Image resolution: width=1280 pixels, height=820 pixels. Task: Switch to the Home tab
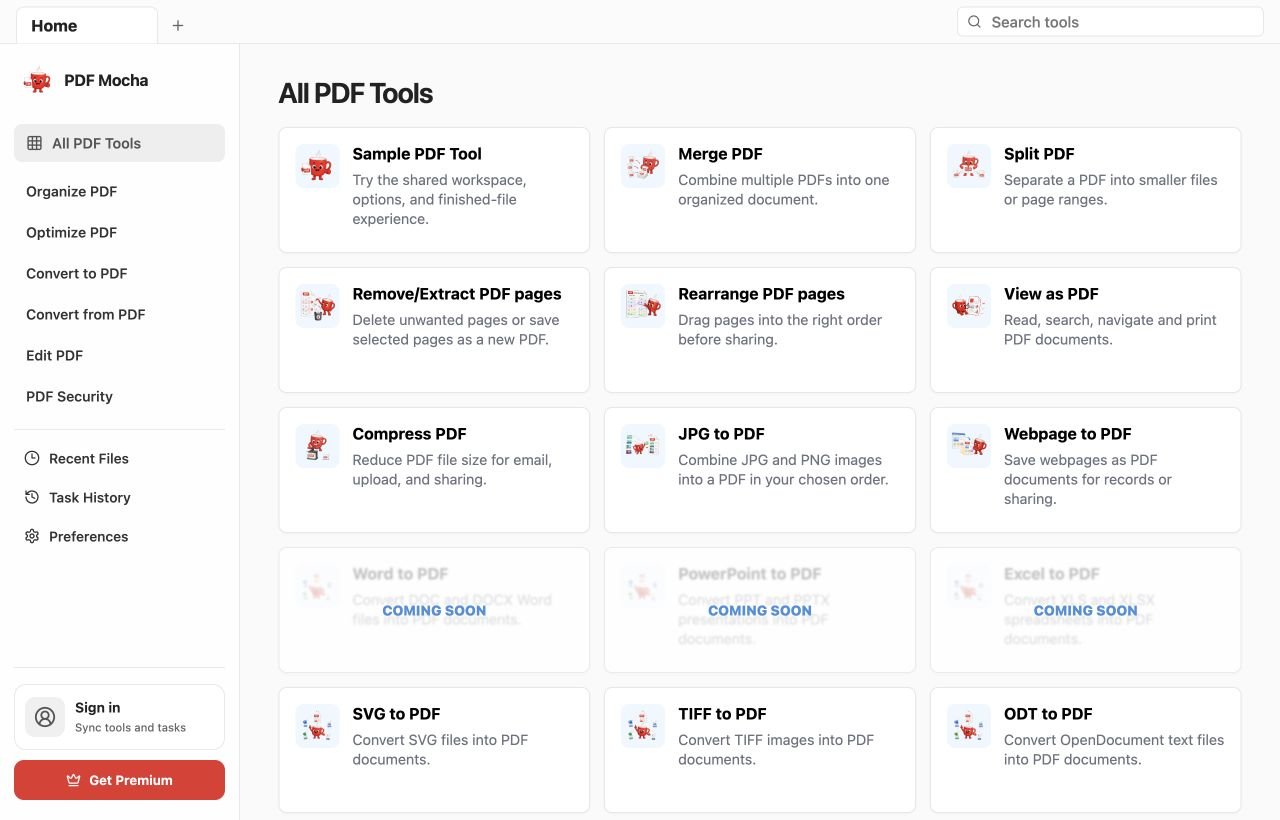point(87,26)
